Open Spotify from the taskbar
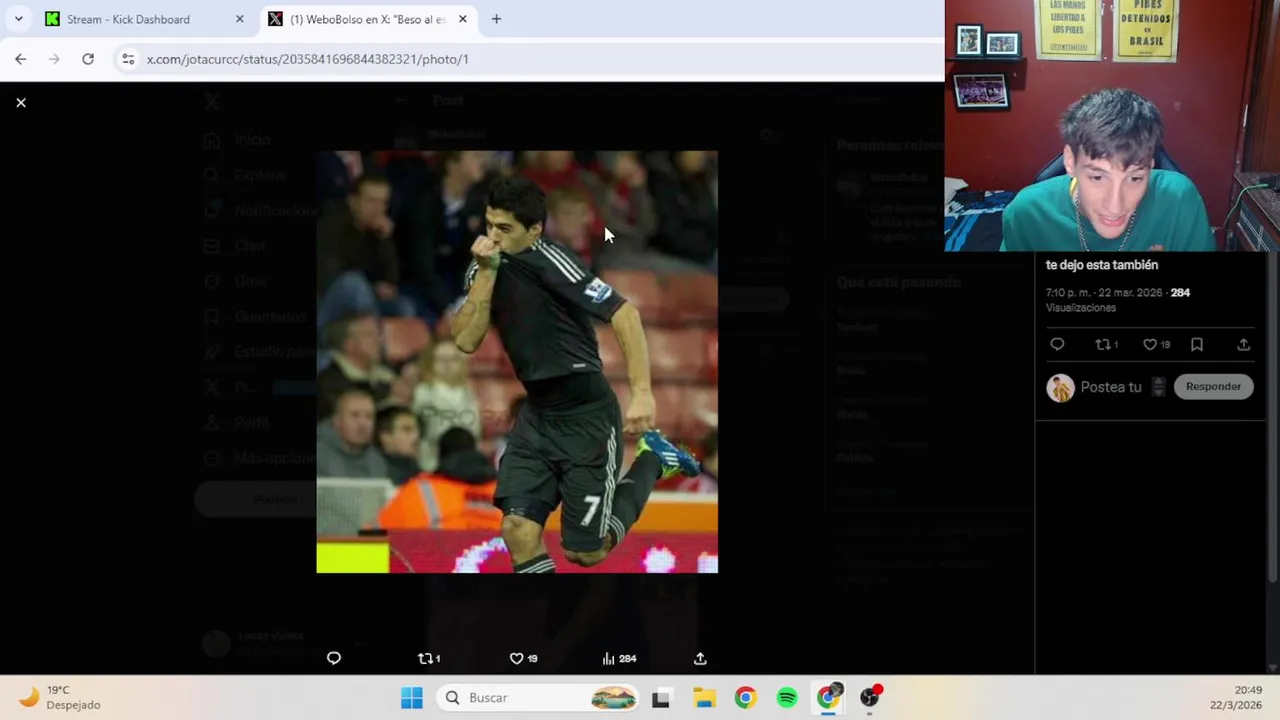The width and height of the screenshot is (1280, 720). pyautogui.click(x=787, y=698)
